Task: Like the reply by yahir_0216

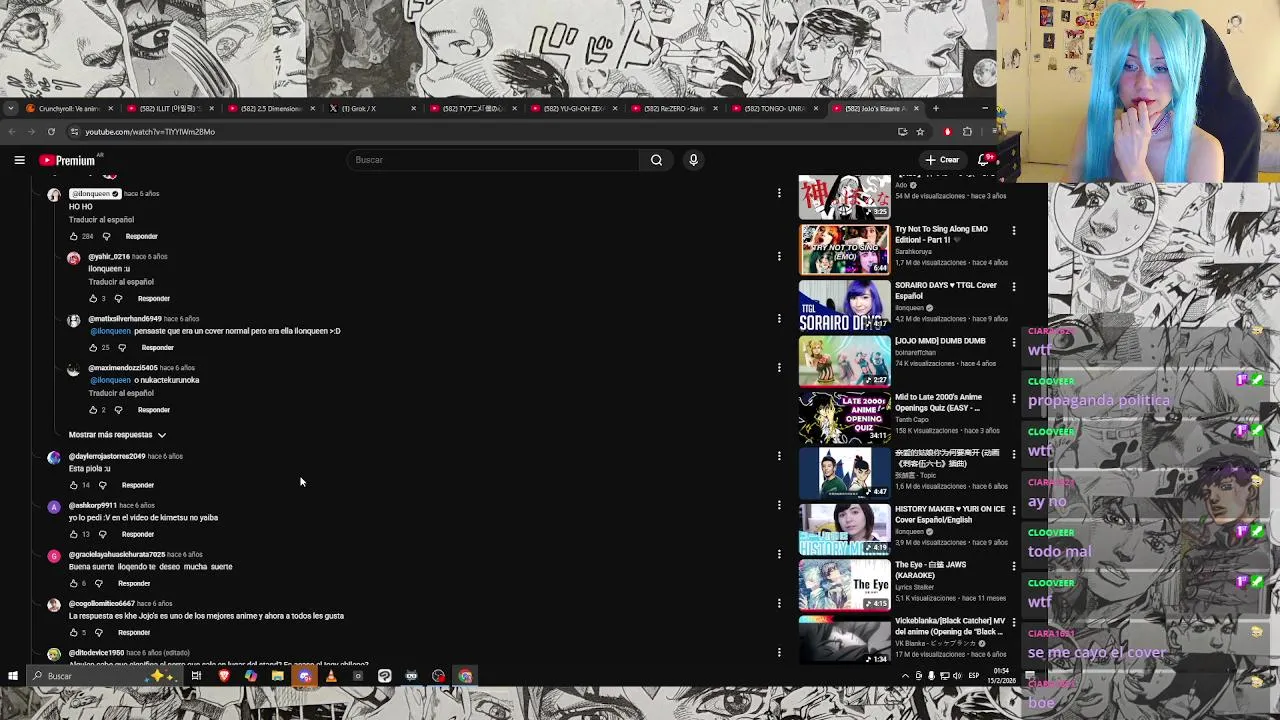Action: click(x=93, y=299)
